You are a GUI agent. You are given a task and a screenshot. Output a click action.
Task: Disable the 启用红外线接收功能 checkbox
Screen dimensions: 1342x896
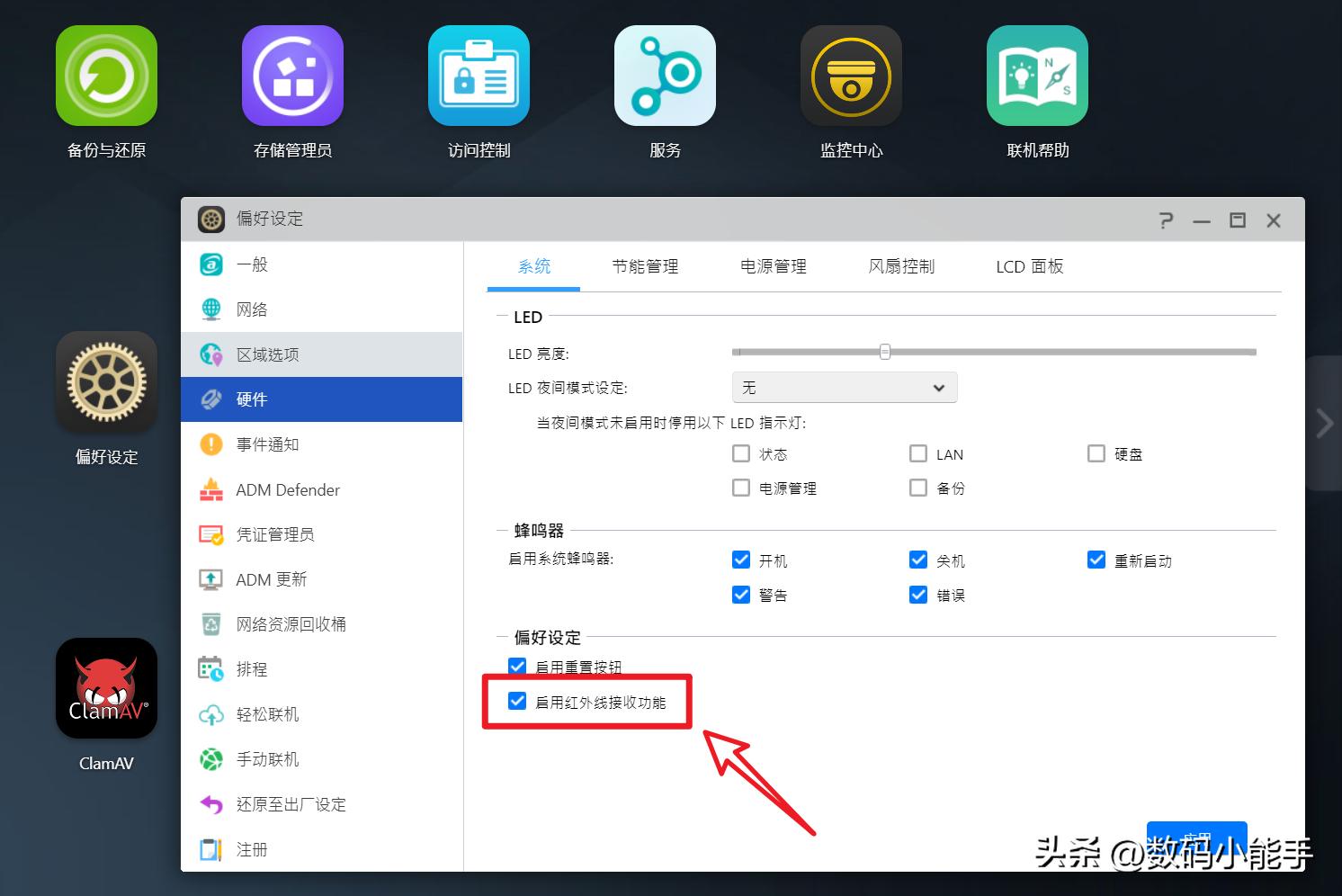[x=517, y=701]
